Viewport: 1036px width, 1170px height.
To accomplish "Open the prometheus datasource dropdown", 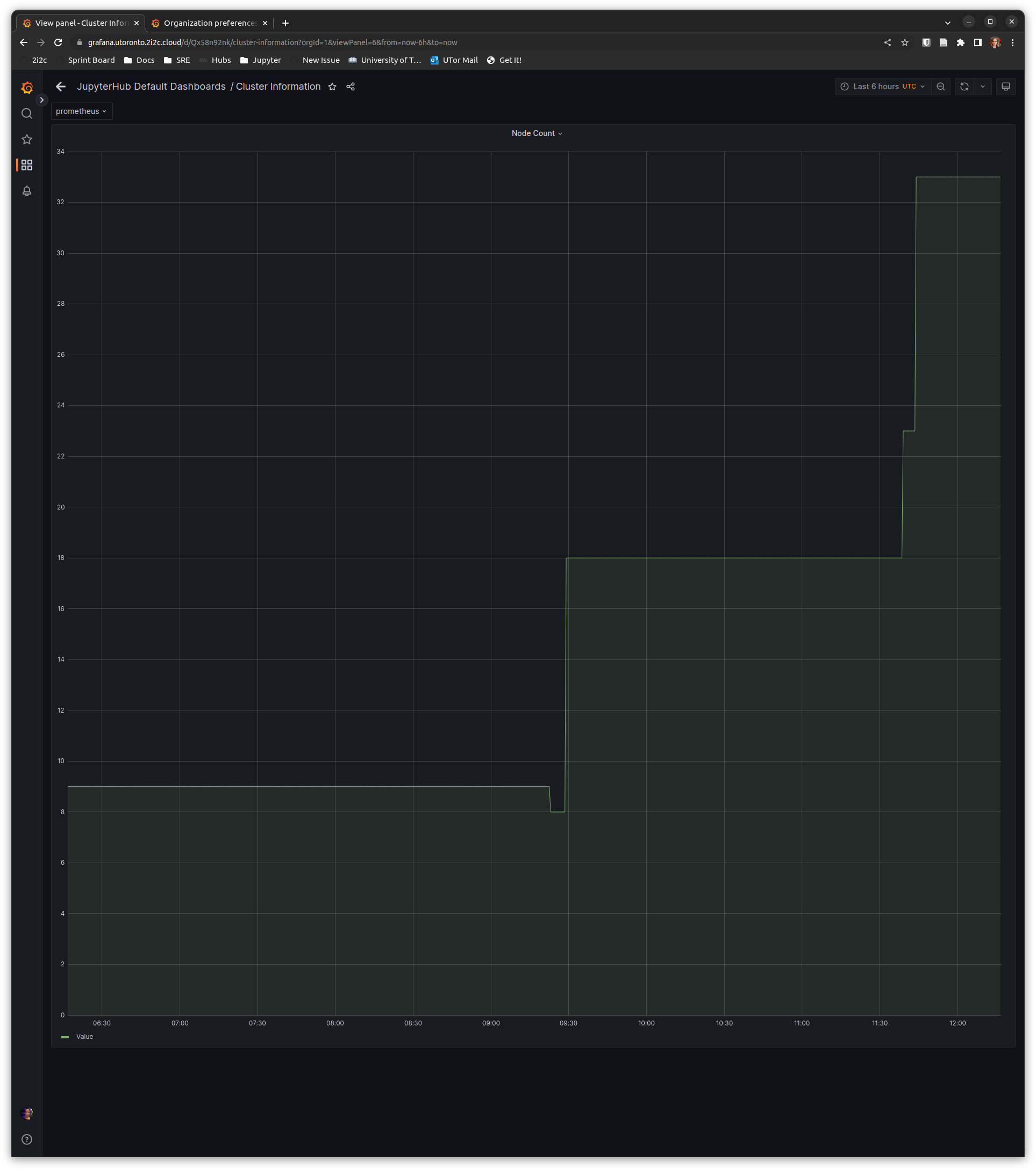I will click(x=81, y=111).
